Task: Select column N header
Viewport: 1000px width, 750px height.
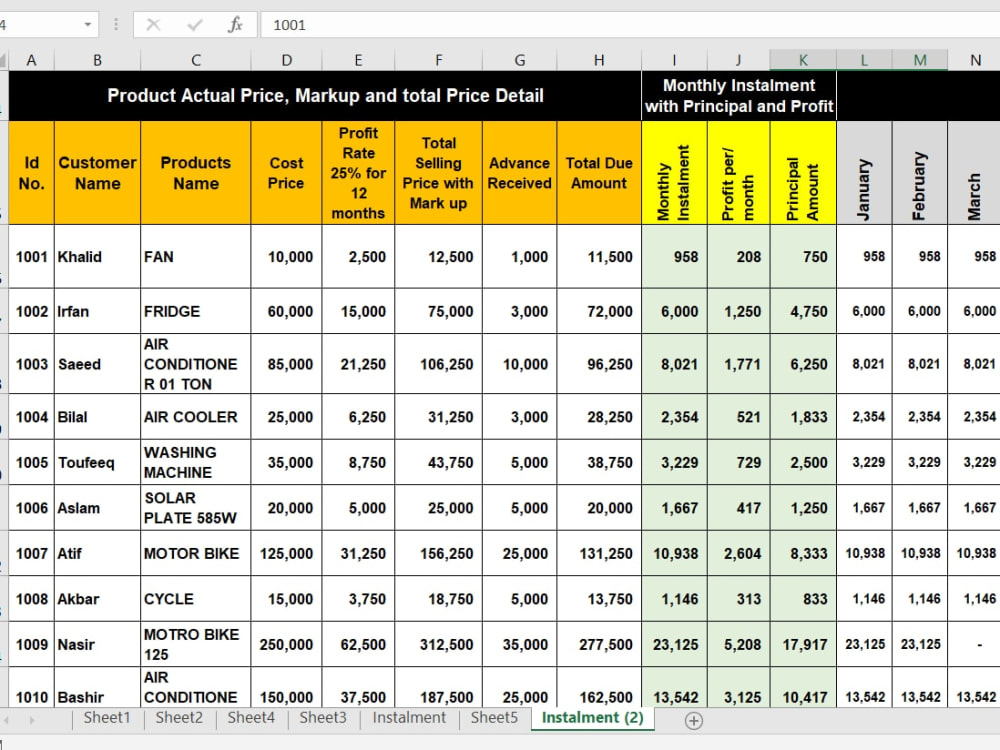Action: [x=974, y=61]
